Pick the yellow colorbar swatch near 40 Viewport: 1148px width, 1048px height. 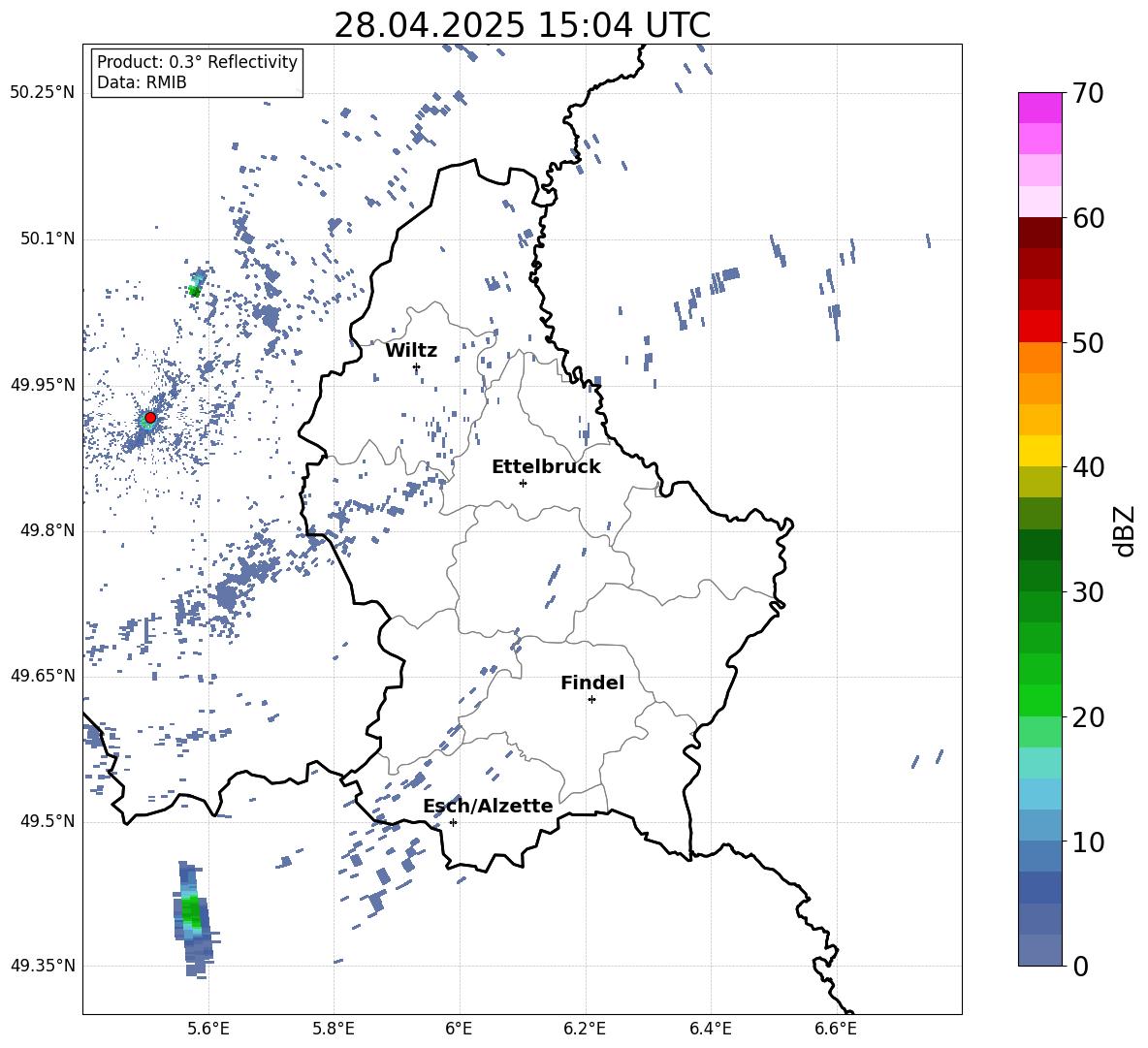pyautogui.click(x=1039, y=451)
